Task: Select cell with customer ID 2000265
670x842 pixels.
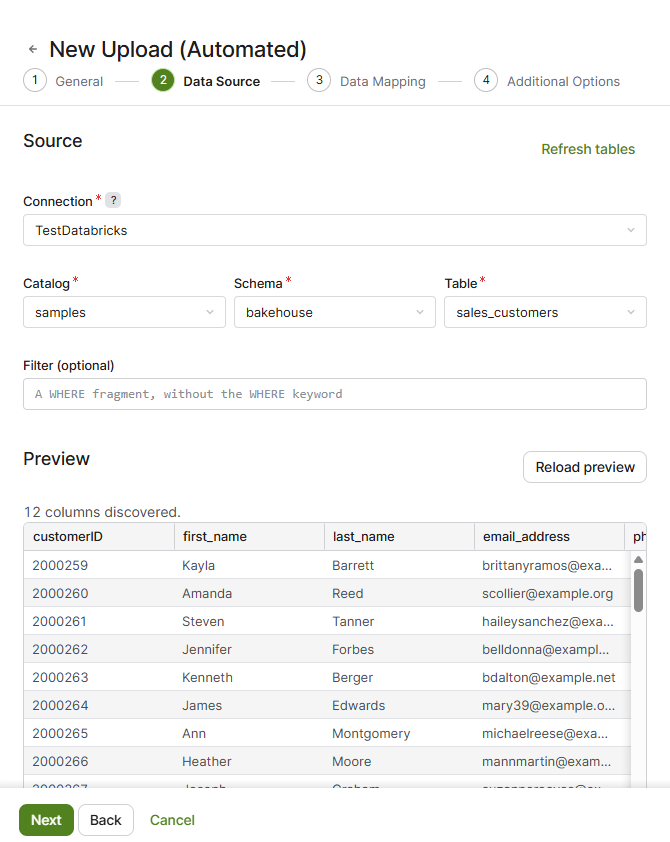Action: pyautogui.click(x=99, y=733)
